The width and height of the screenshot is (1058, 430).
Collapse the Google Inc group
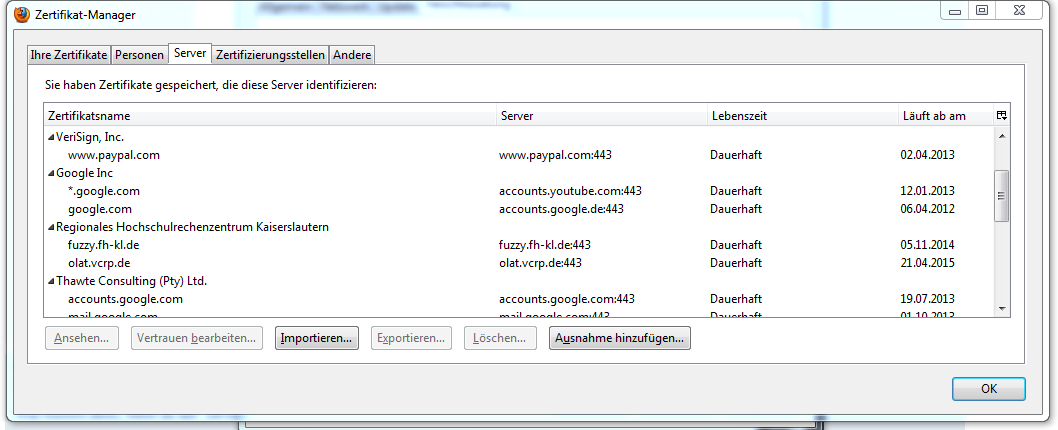(51, 173)
